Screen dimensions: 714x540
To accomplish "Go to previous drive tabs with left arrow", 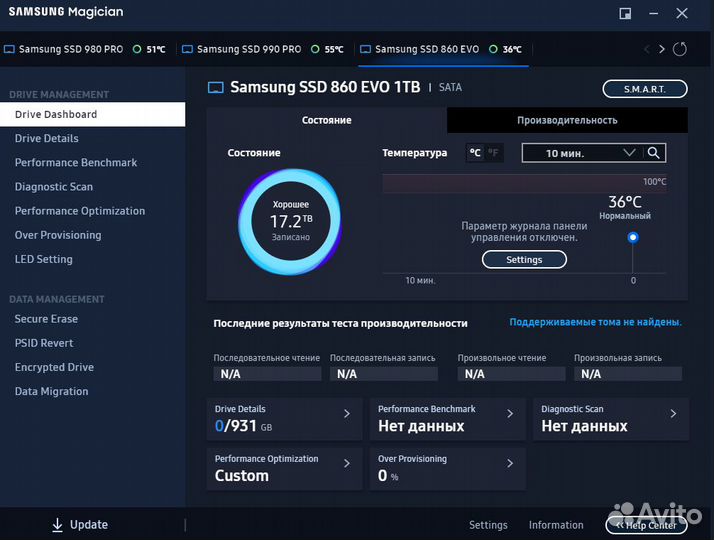I will click(647, 49).
